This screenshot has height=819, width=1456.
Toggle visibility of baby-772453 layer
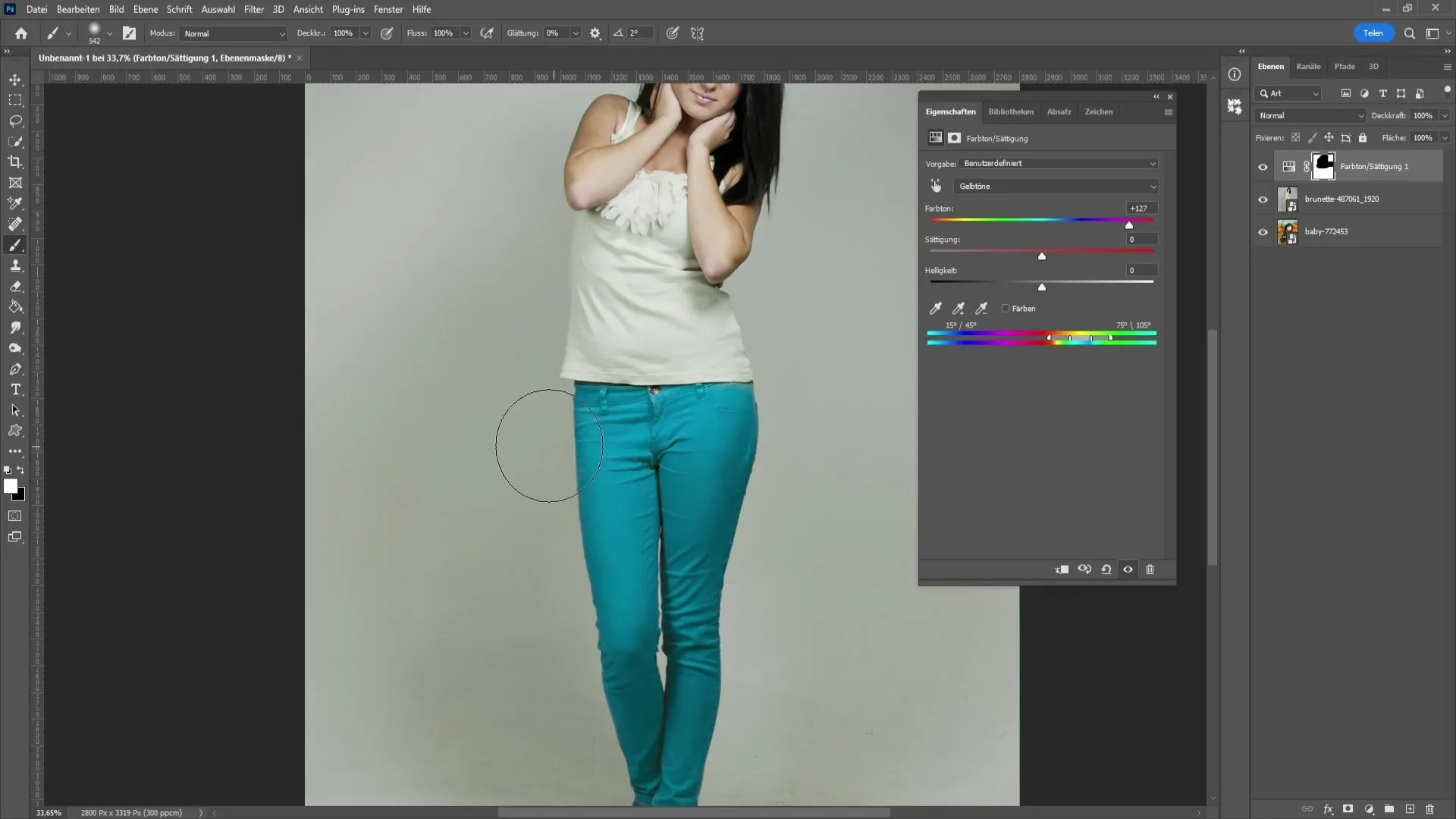(1264, 231)
